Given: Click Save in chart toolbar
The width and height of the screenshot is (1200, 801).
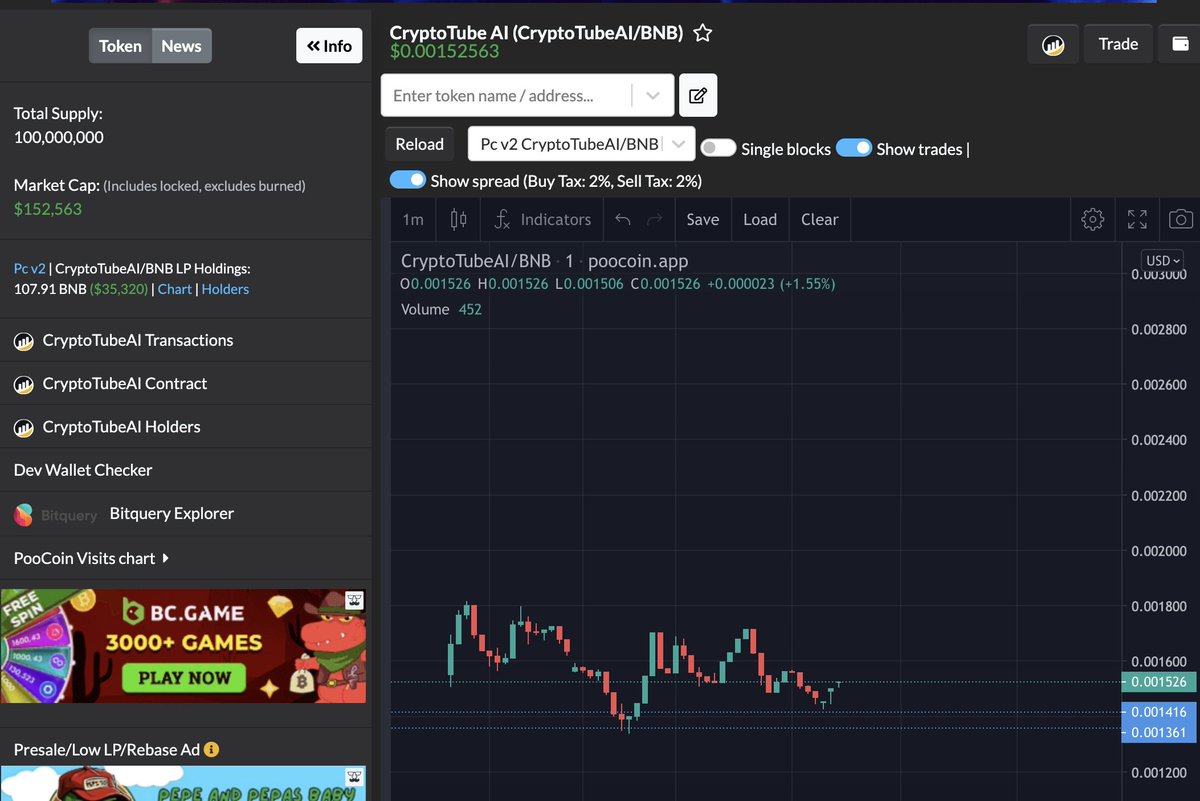Looking at the screenshot, I should (703, 219).
